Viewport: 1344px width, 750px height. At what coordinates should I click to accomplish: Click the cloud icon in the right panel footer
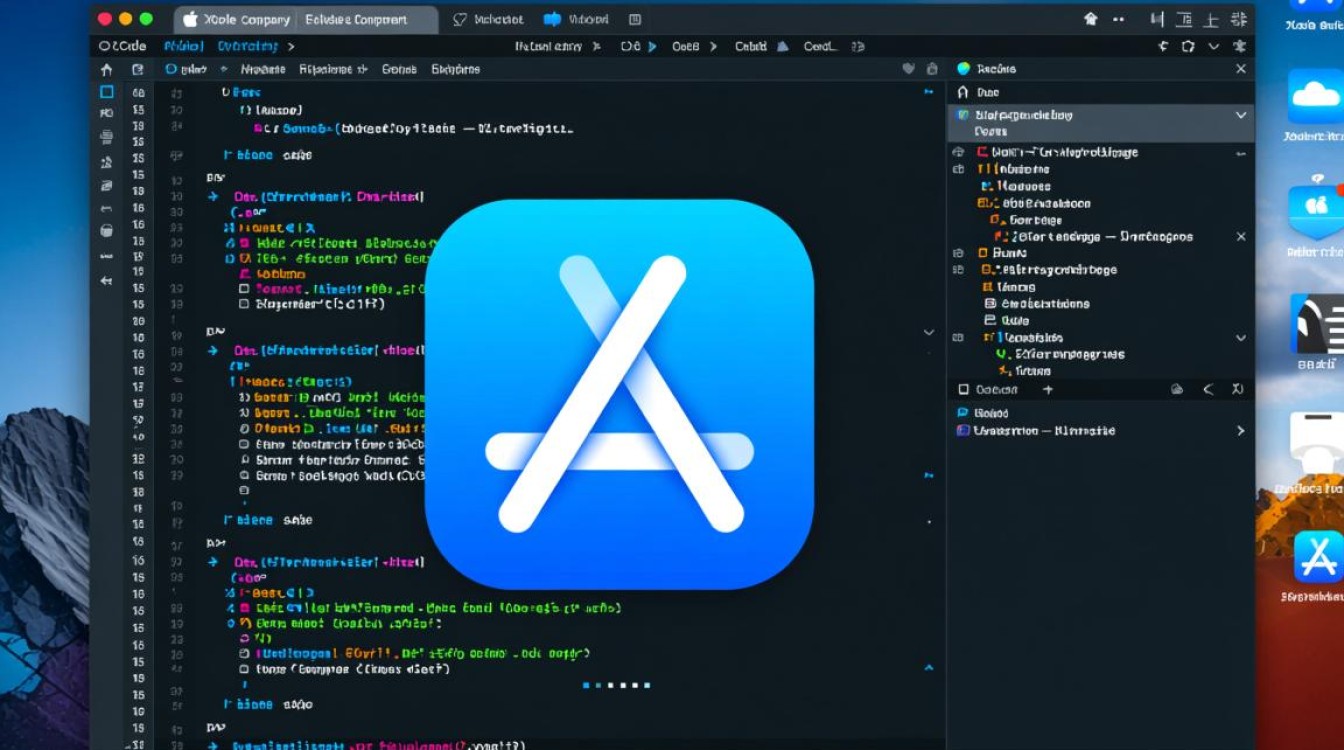click(1177, 389)
